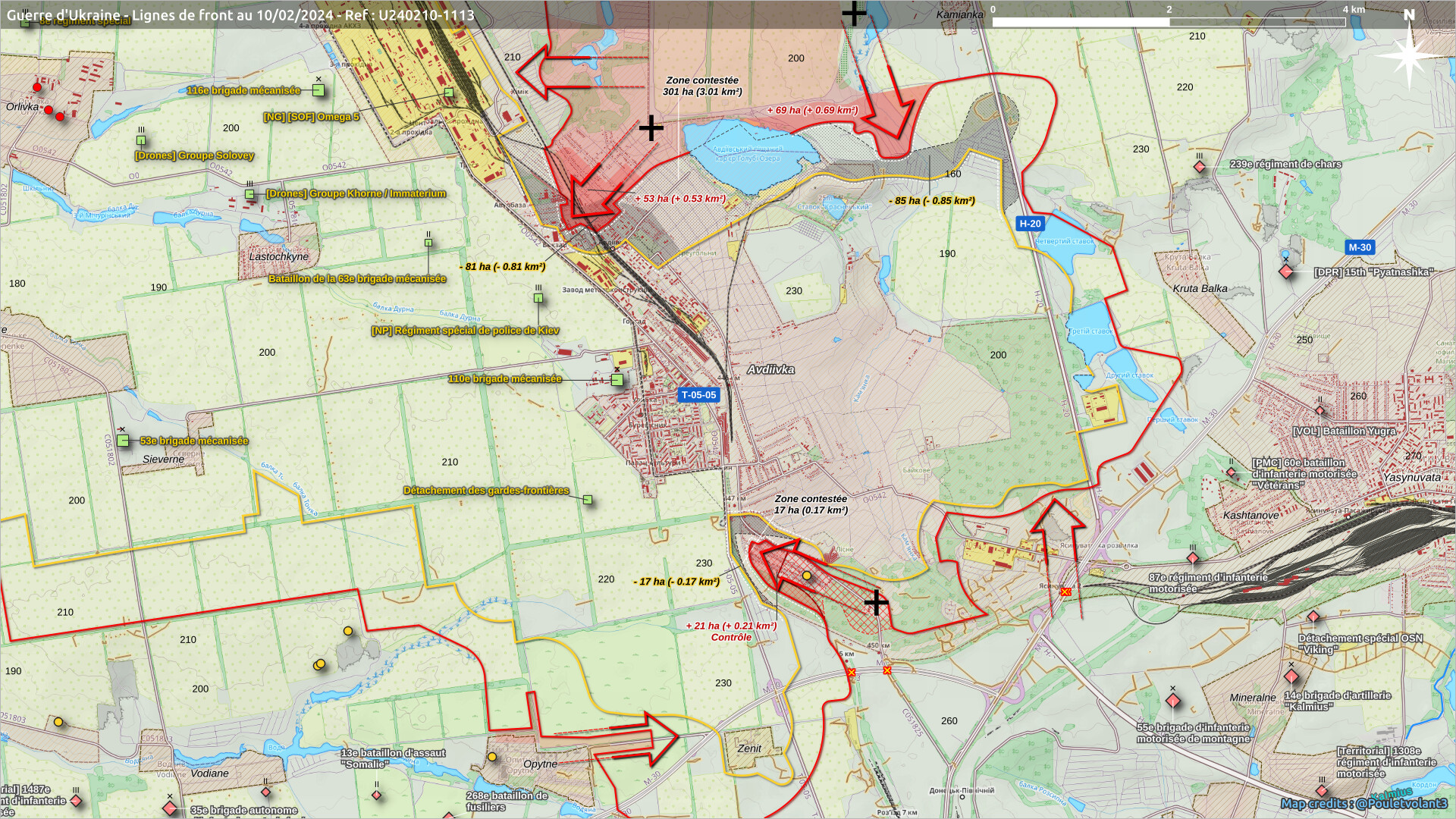The width and height of the screenshot is (1456, 819).
Task: Select the 63e brigade mécanisée battalion marker
Action: pos(428,243)
